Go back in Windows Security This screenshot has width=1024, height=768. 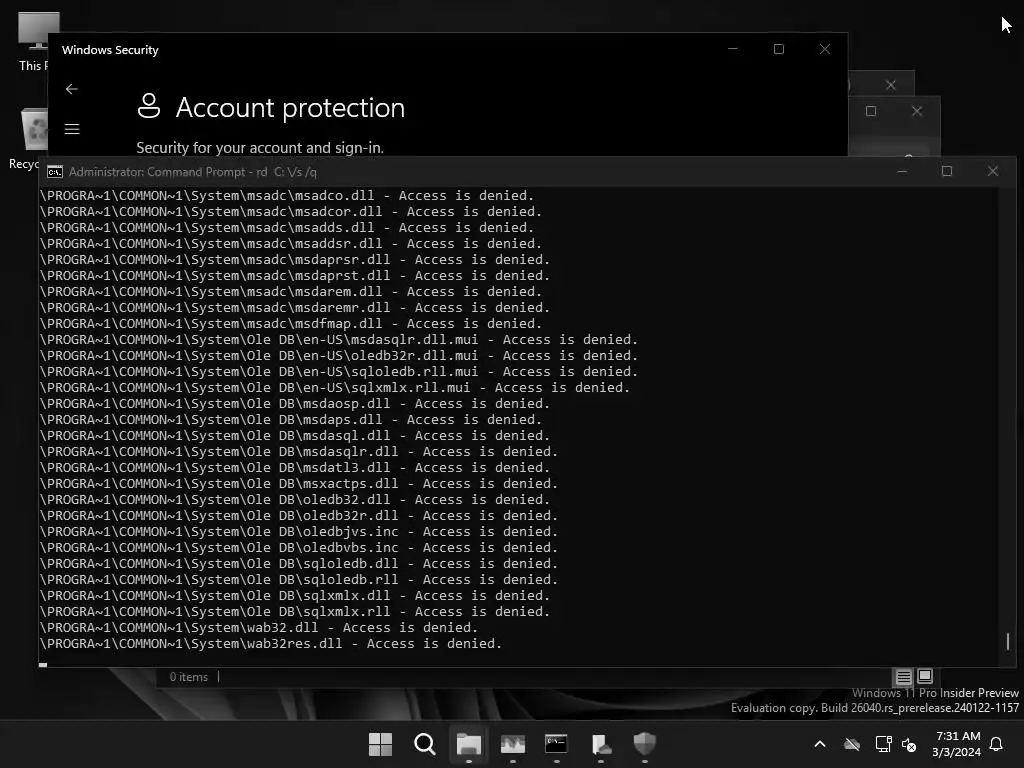72,89
